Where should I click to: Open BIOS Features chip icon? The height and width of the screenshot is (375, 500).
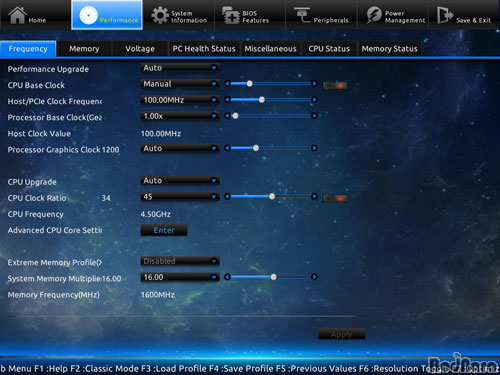click(231, 15)
